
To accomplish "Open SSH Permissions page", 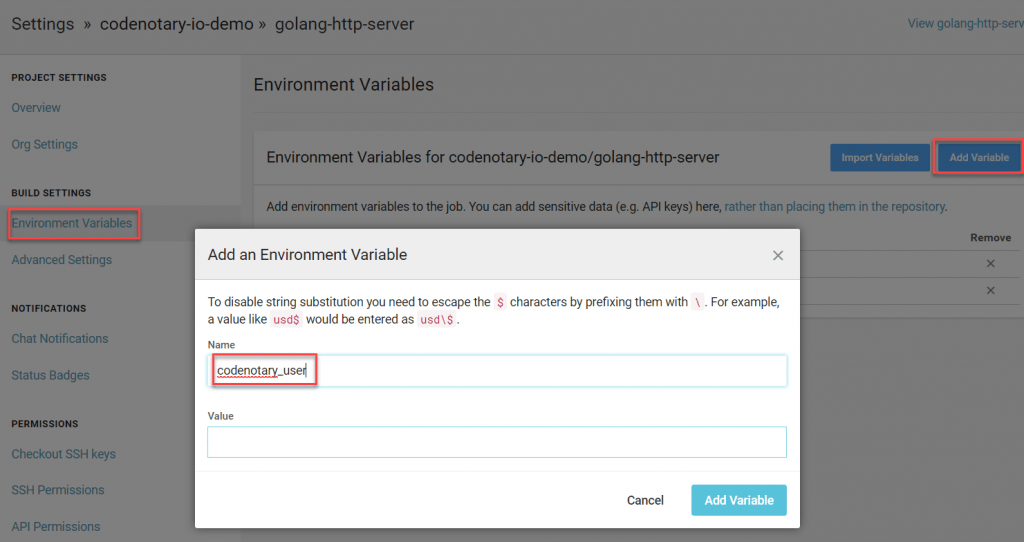I will [x=57, y=490].
